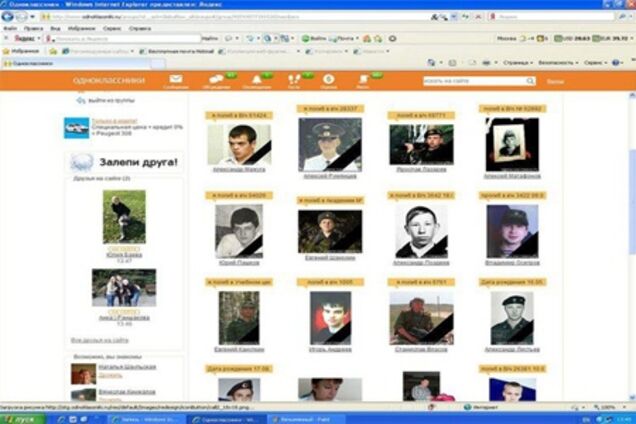Open the Discussions icon in orange navigation bar

(214, 80)
